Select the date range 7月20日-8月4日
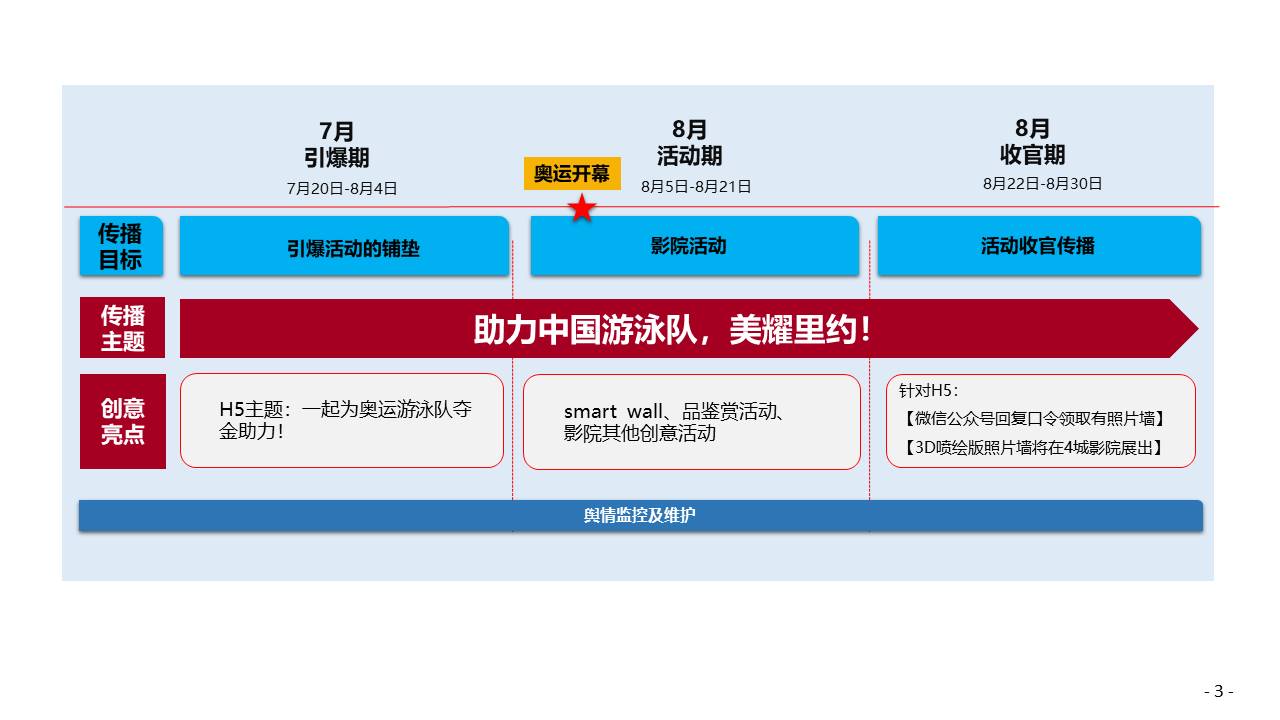Screen dimensions: 1280x720 342,188
